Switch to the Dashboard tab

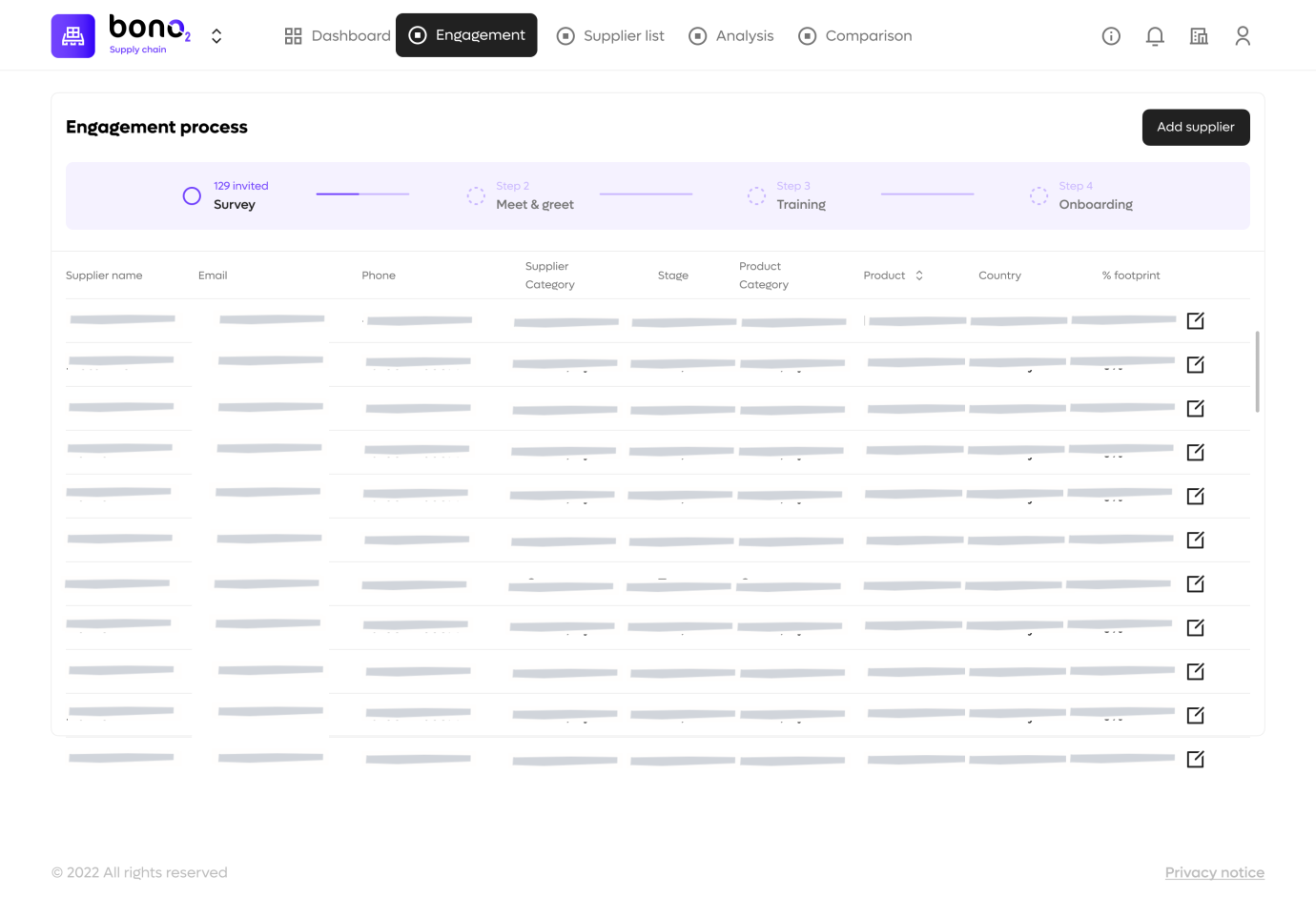[338, 36]
